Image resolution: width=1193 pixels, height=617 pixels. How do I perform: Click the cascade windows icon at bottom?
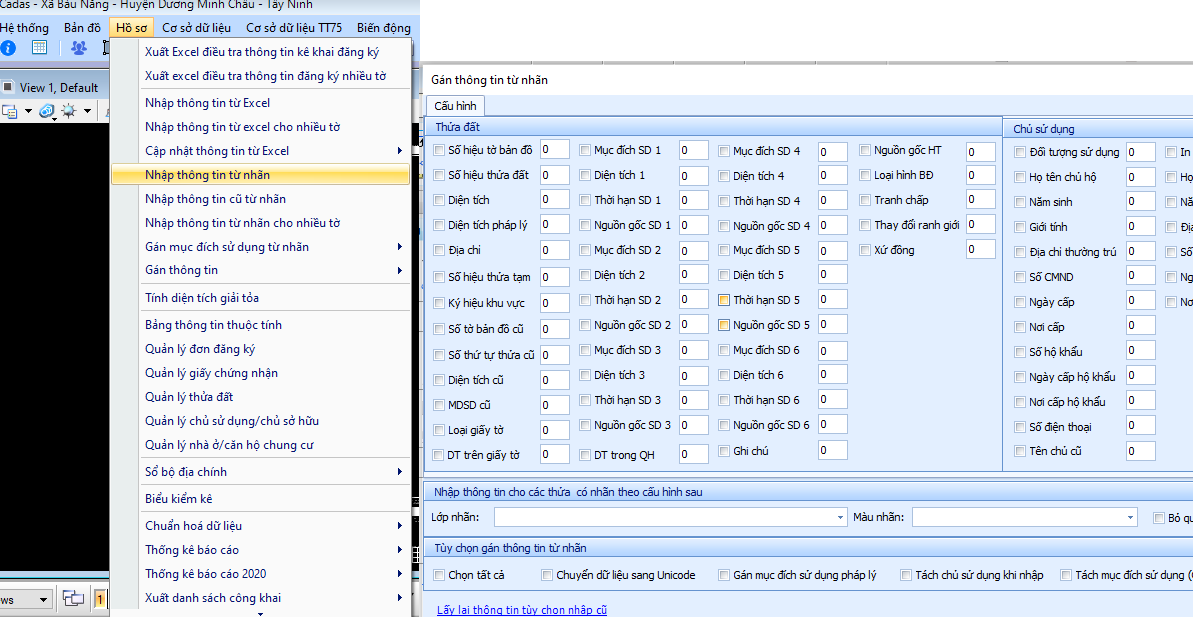(x=73, y=599)
